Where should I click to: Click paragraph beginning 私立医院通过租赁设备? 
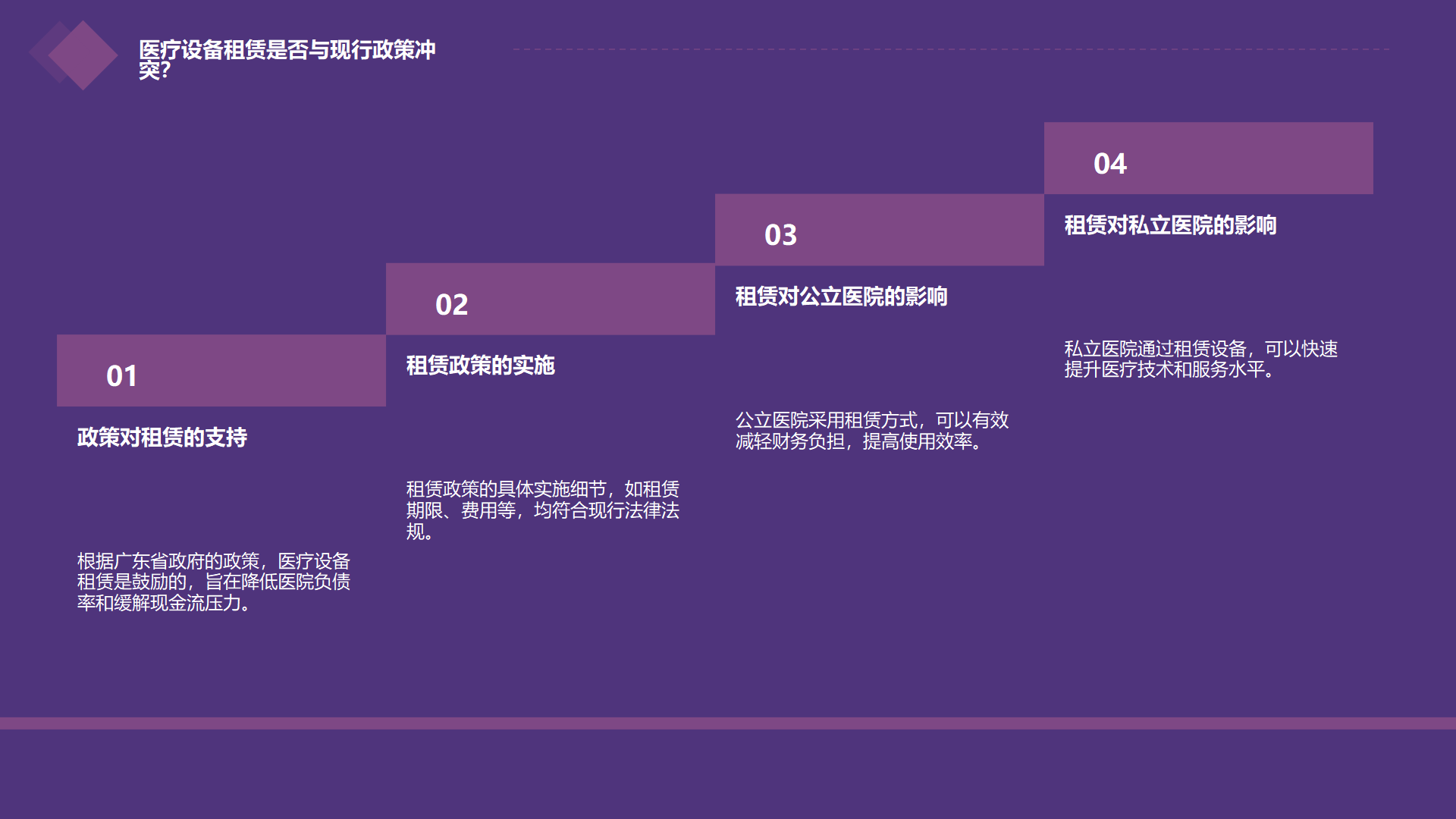point(1200,359)
